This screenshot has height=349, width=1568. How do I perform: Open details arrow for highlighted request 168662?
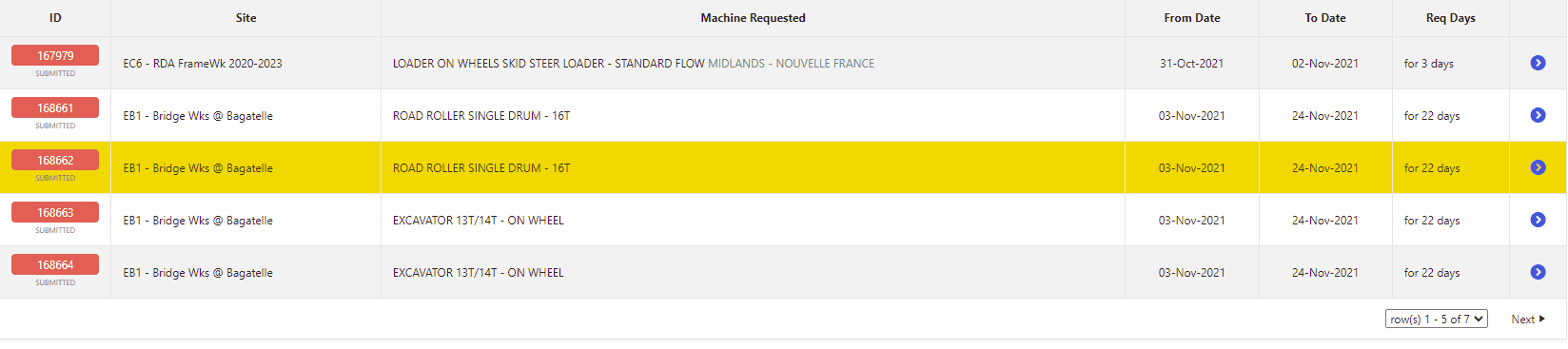(1538, 167)
